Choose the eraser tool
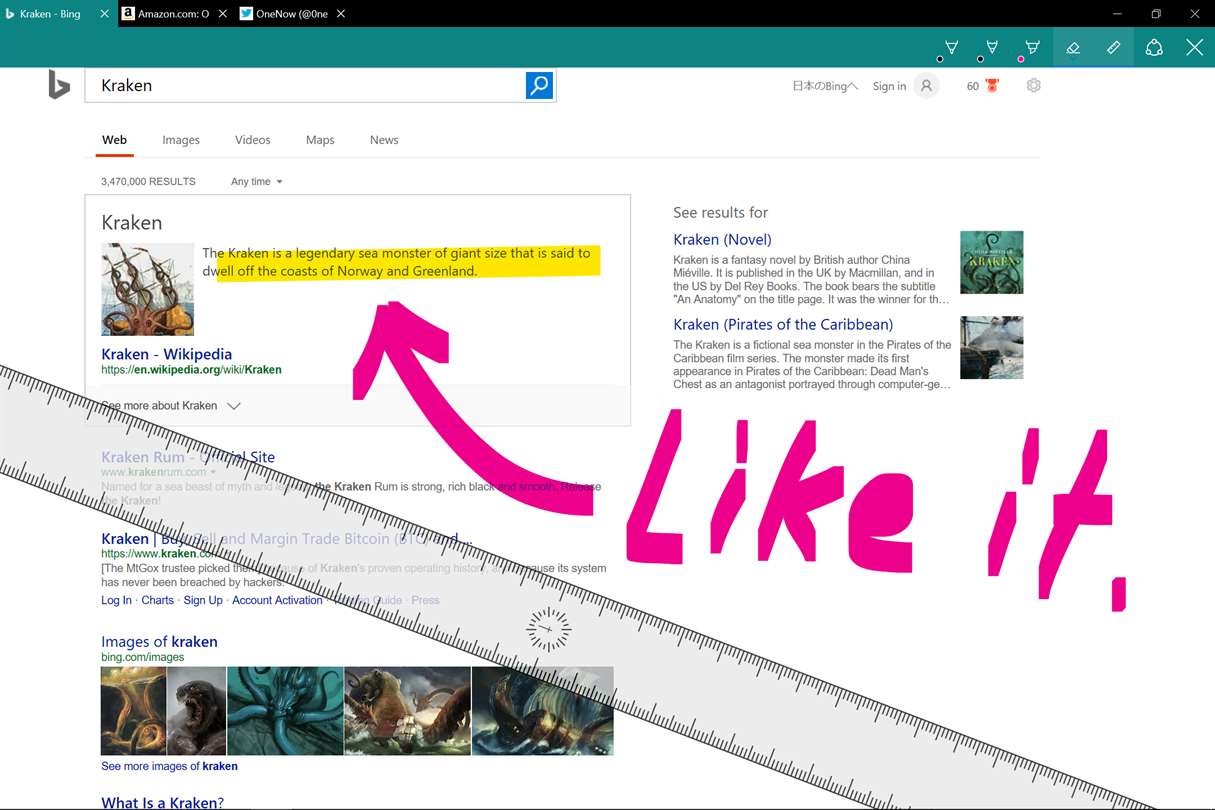The height and width of the screenshot is (810, 1215). 1073,48
